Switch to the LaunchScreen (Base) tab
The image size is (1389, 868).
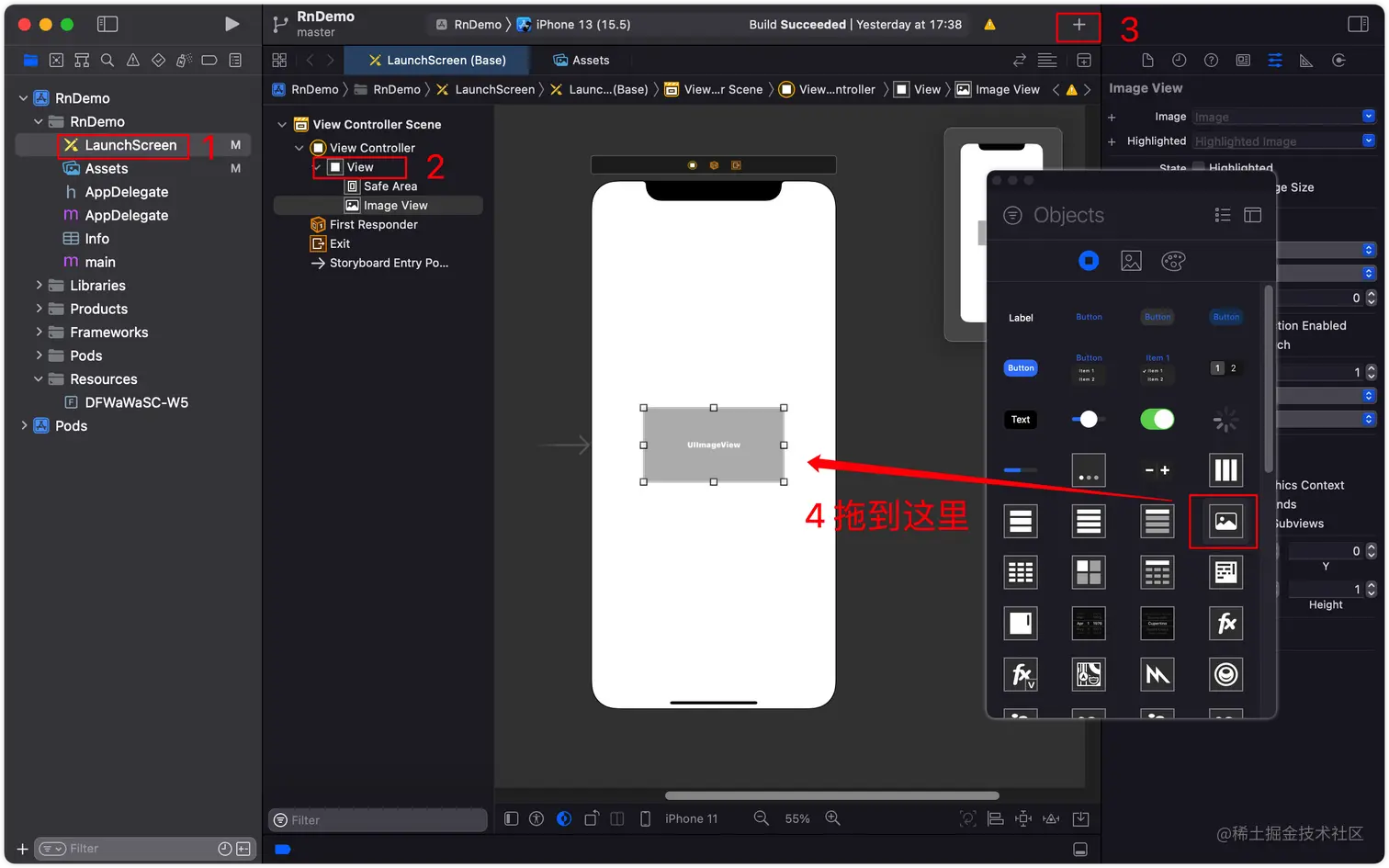(x=437, y=61)
